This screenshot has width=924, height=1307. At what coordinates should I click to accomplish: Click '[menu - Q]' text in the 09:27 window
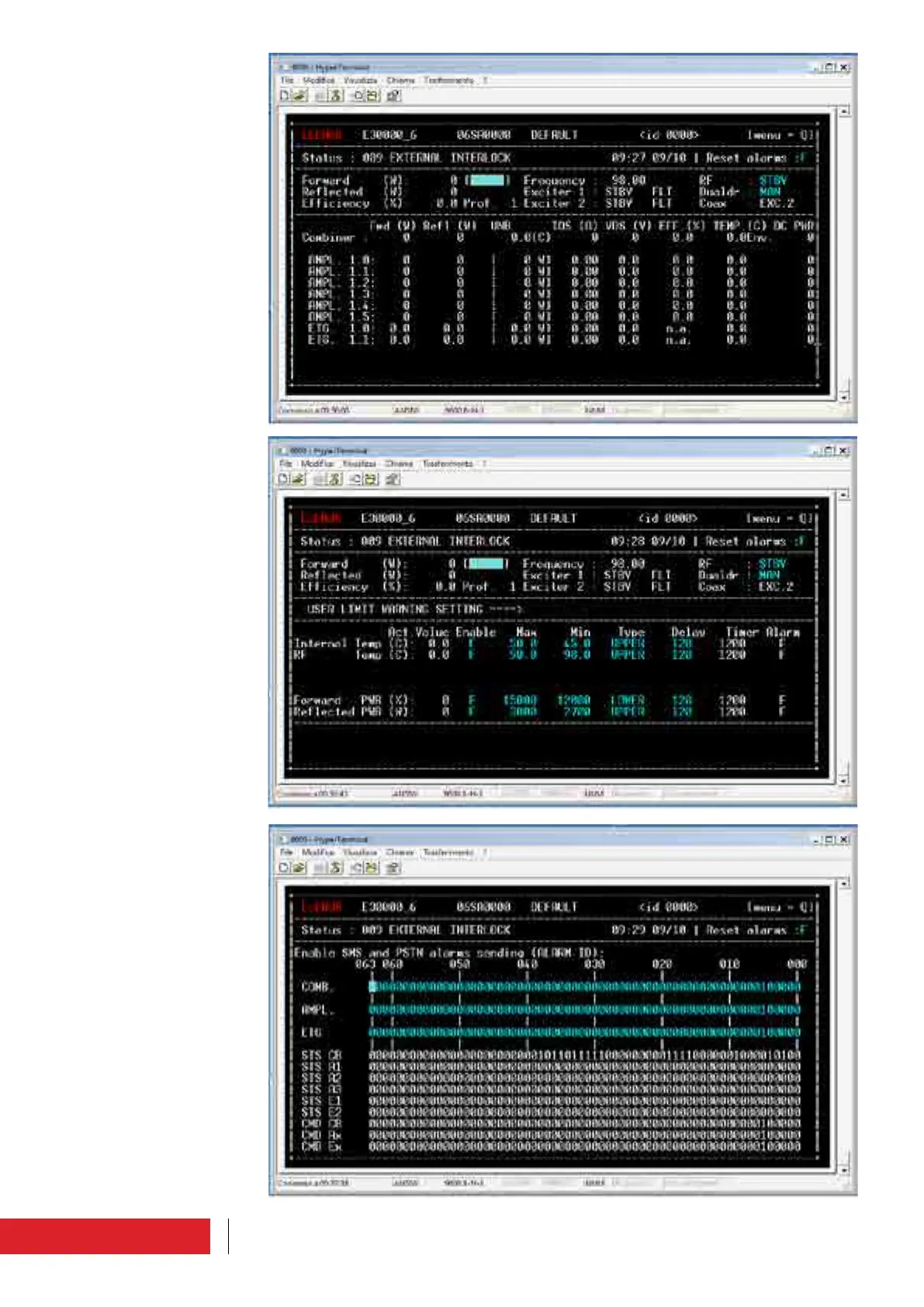point(780,135)
